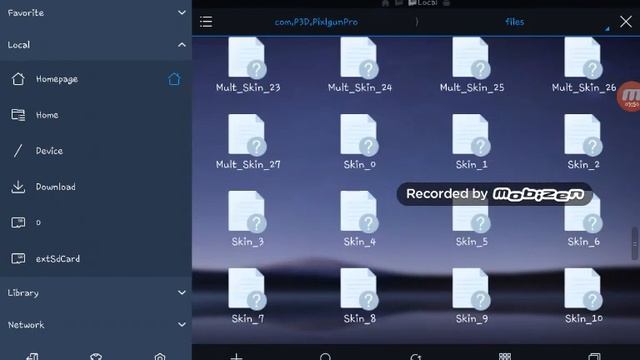Close the current window tab
This screenshot has height=360, width=640.
pos(626,22)
